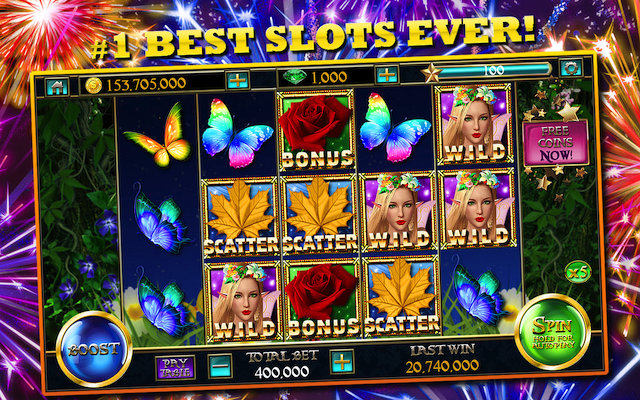Go to the home screen icon

57,87
